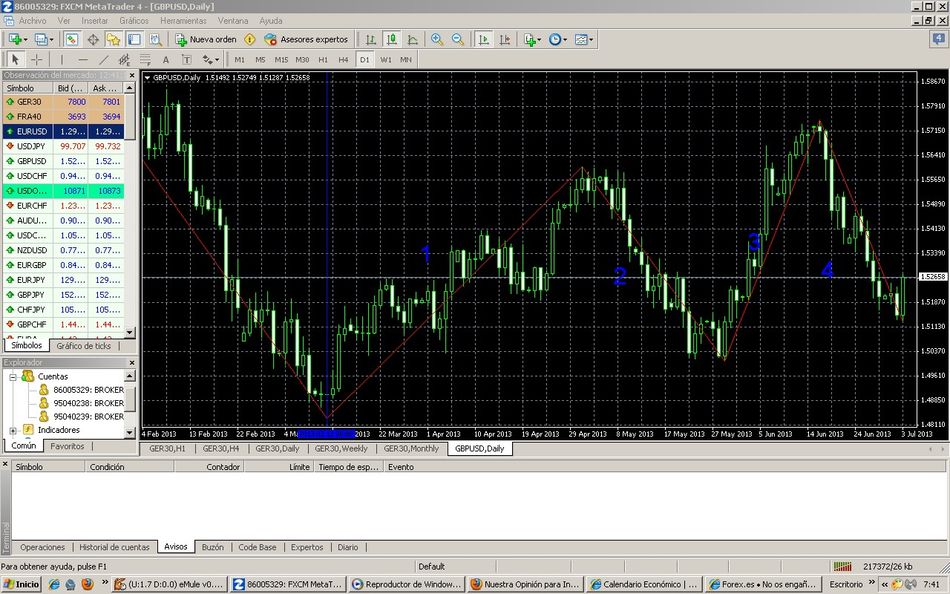
Task: Click the Nueva orden button
Action: (x=205, y=39)
